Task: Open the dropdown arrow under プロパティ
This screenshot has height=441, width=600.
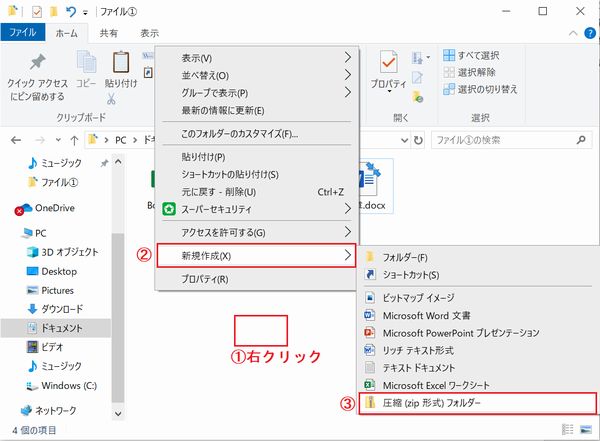Action: [x=389, y=92]
